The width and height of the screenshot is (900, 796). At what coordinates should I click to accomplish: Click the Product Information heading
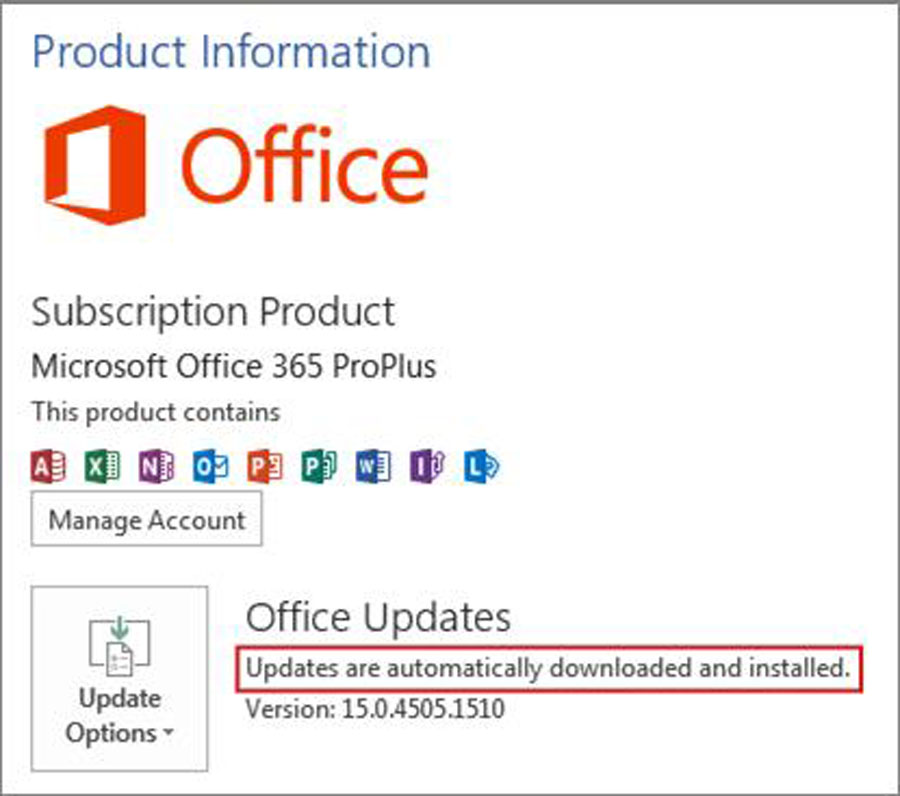pos(231,52)
